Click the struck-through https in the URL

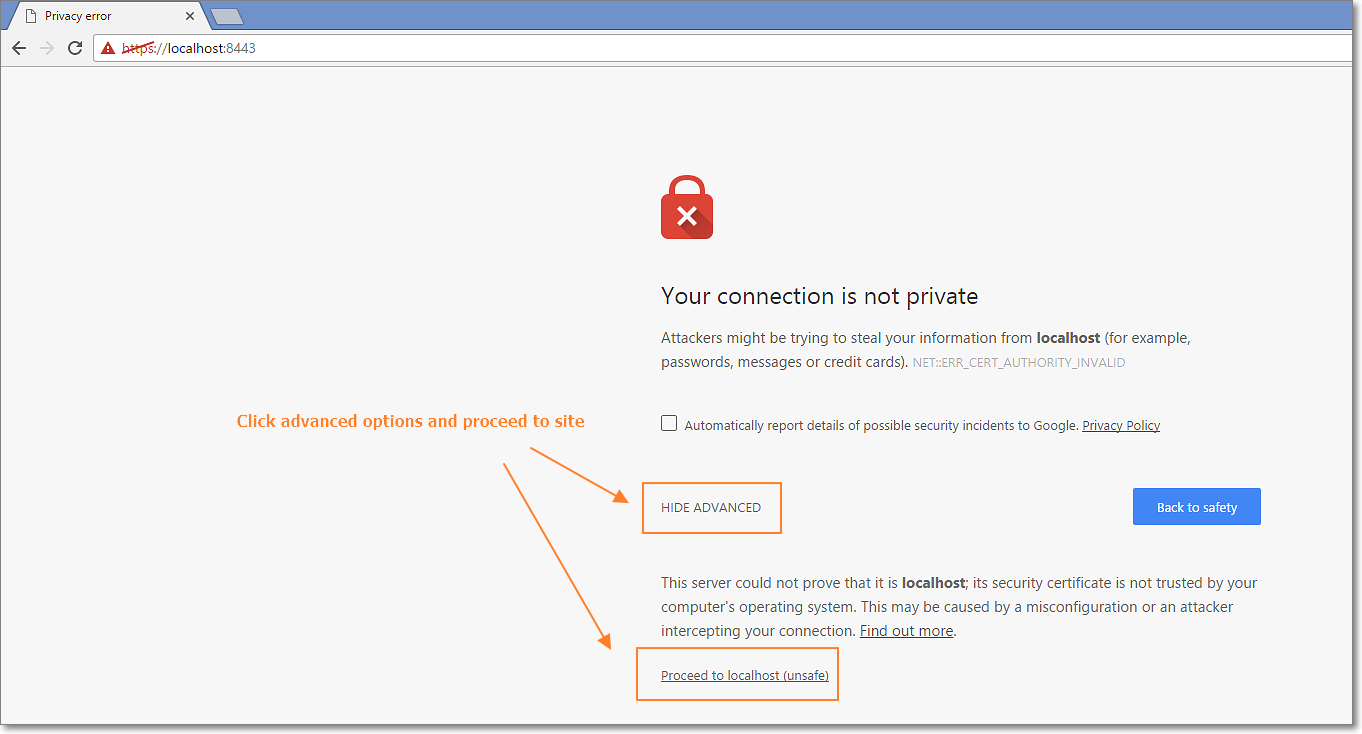click(136, 48)
